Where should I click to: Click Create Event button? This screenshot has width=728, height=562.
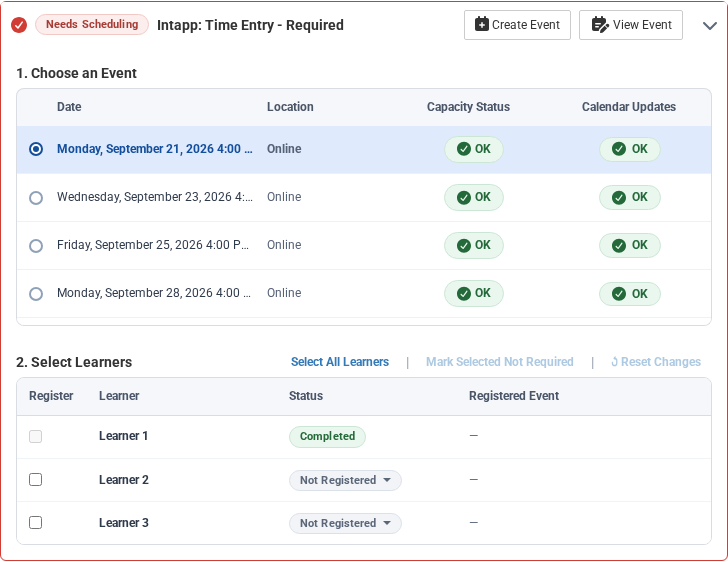click(x=517, y=25)
